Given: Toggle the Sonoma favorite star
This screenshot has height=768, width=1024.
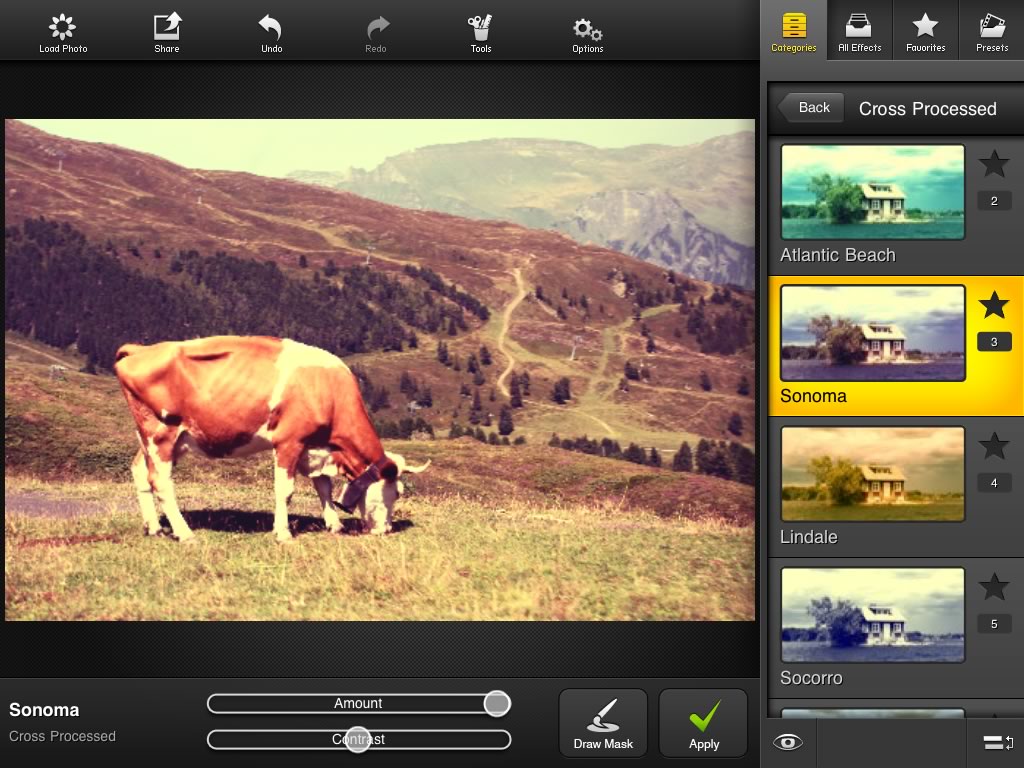Looking at the screenshot, I should point(994,305).
